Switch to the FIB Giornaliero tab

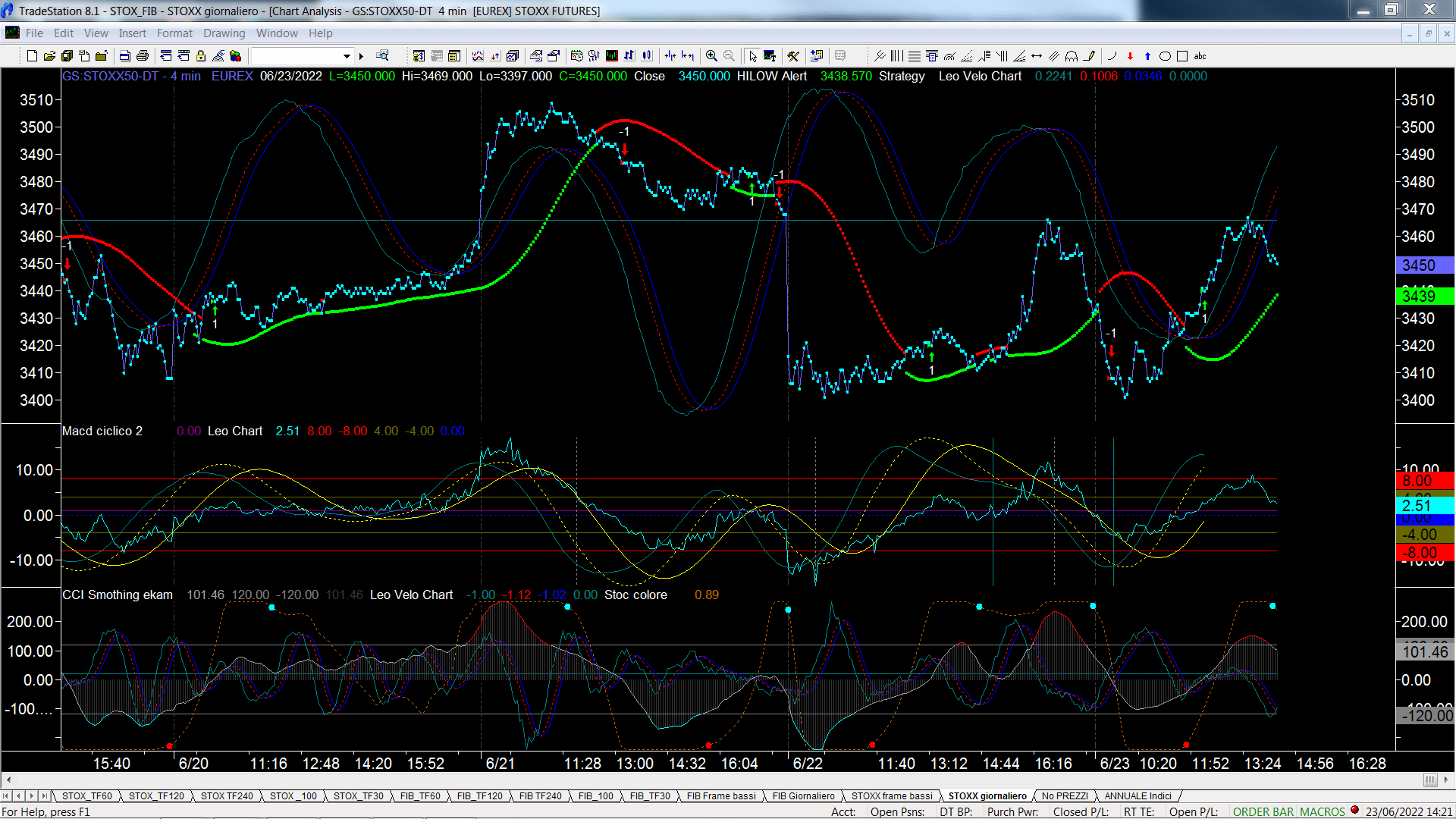(803, 796)
